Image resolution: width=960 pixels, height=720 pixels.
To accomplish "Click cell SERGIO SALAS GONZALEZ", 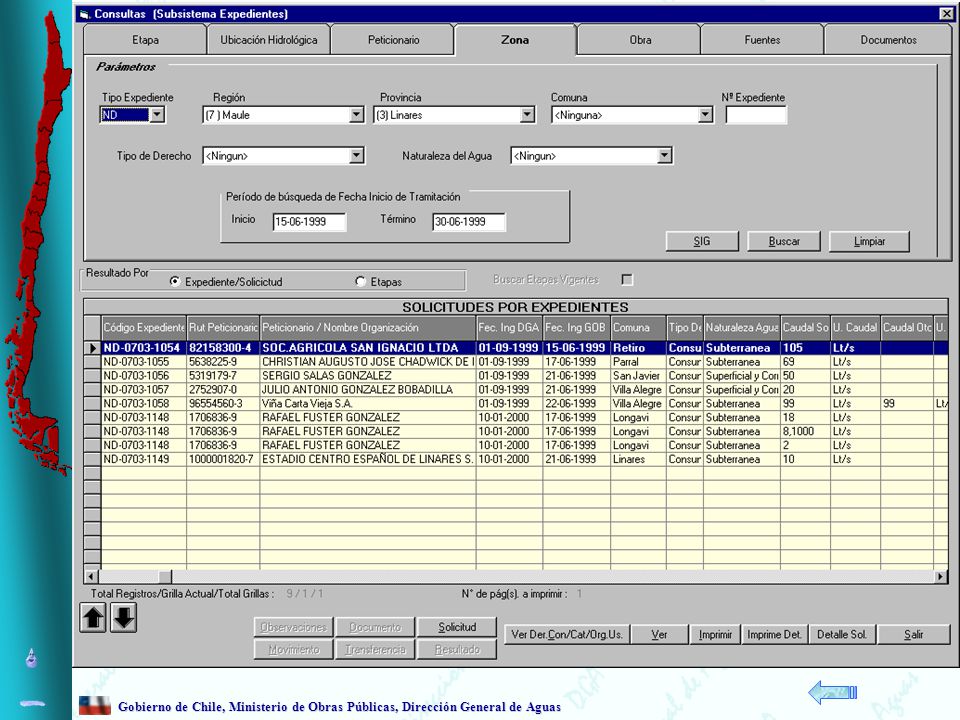I will click(x=368, y=376).
